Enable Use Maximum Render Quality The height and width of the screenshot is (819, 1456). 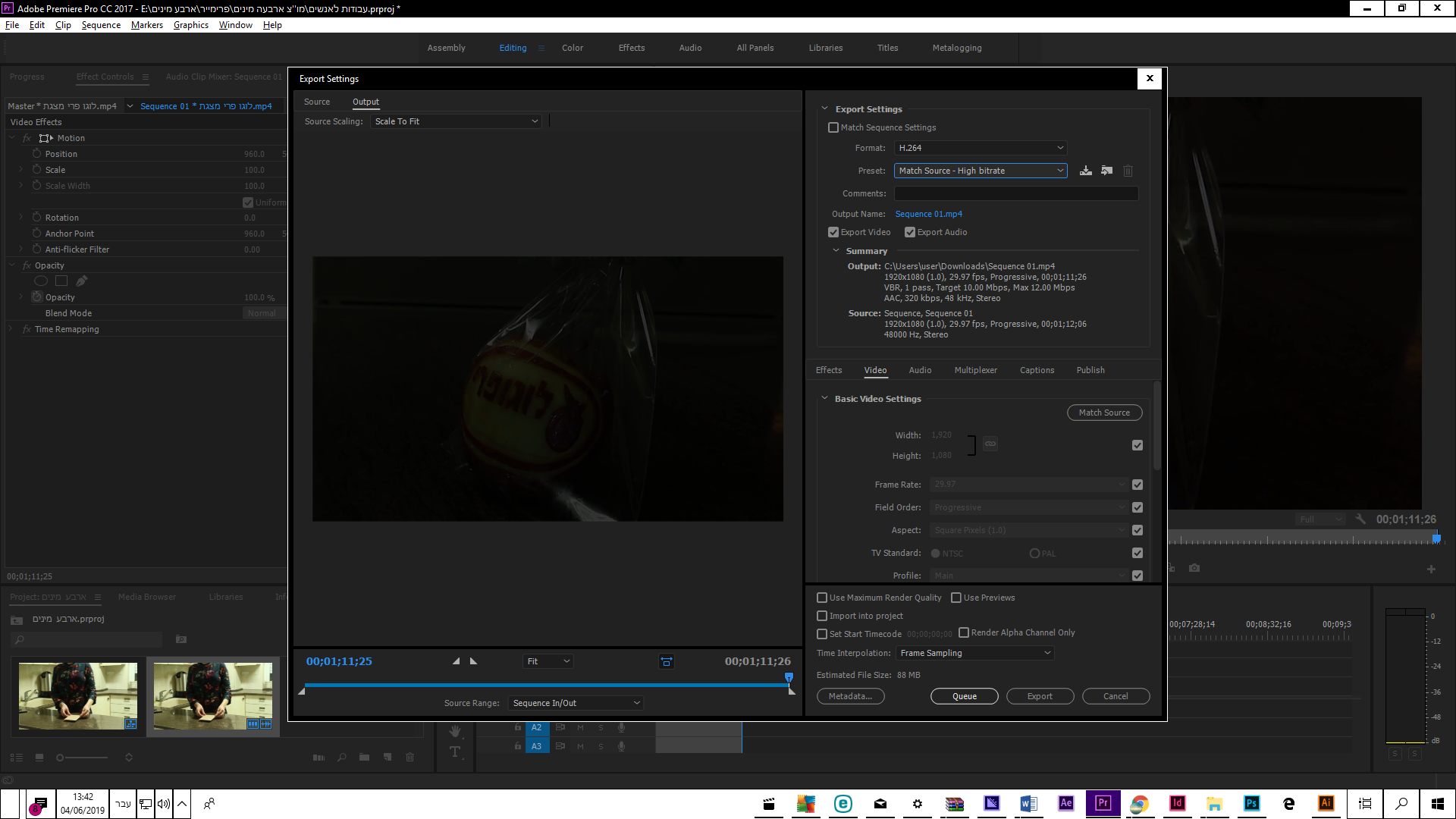point(822,598)
